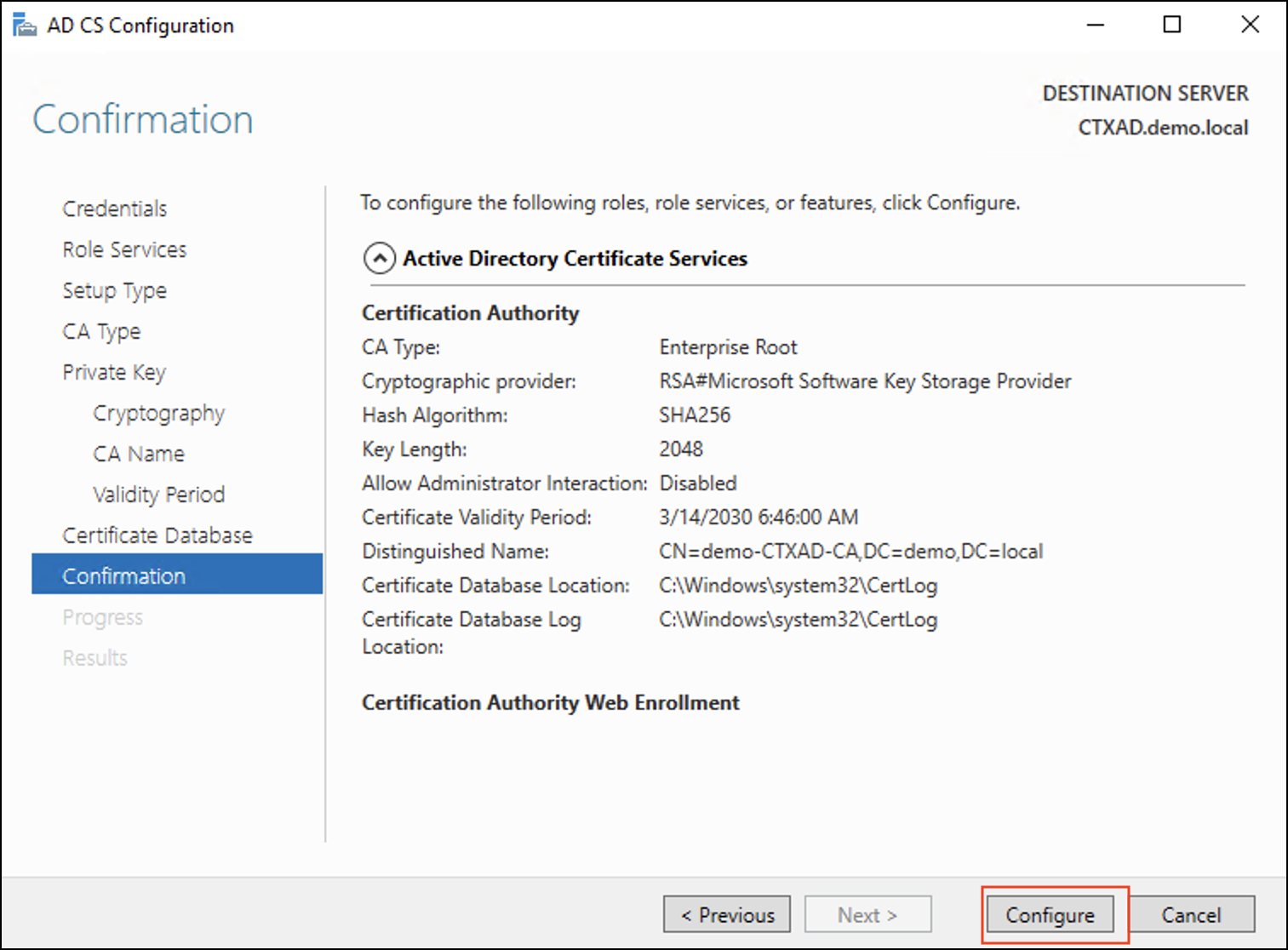Minimize the wizard window
The image size is (1288, 950).
pyautogui.click(x=1096, y=25)
